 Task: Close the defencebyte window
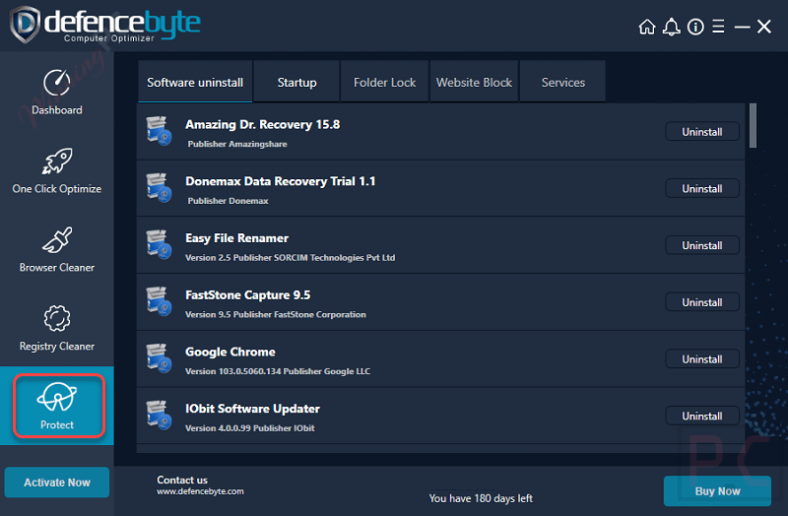[764, 27]
